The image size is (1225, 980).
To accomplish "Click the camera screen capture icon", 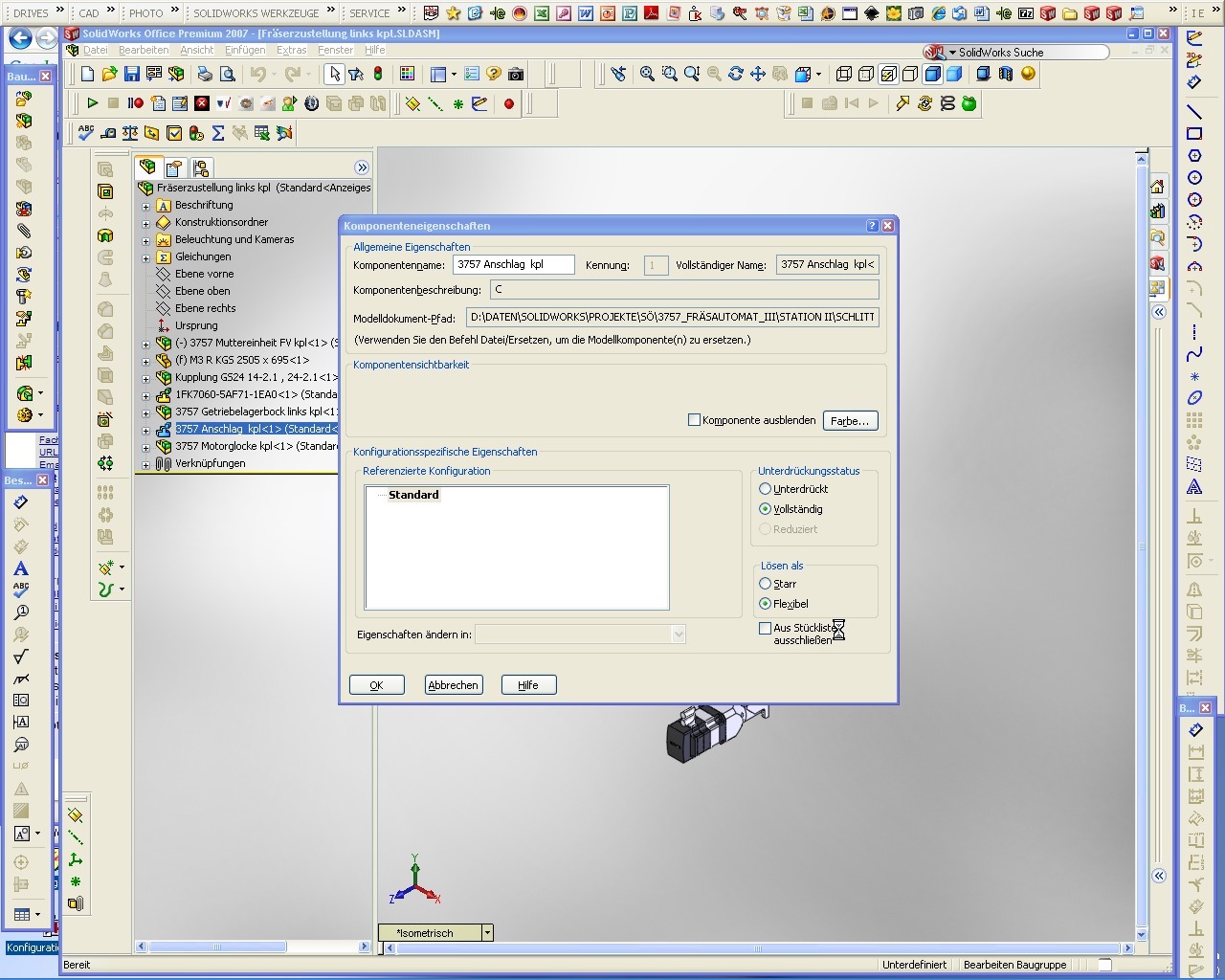I will tap(516, 74).
